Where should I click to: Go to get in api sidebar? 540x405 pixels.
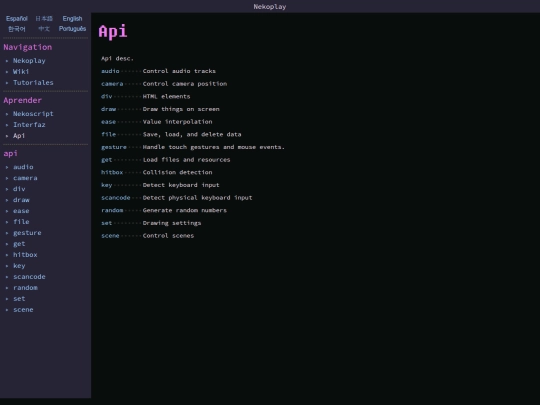(19, 244)
